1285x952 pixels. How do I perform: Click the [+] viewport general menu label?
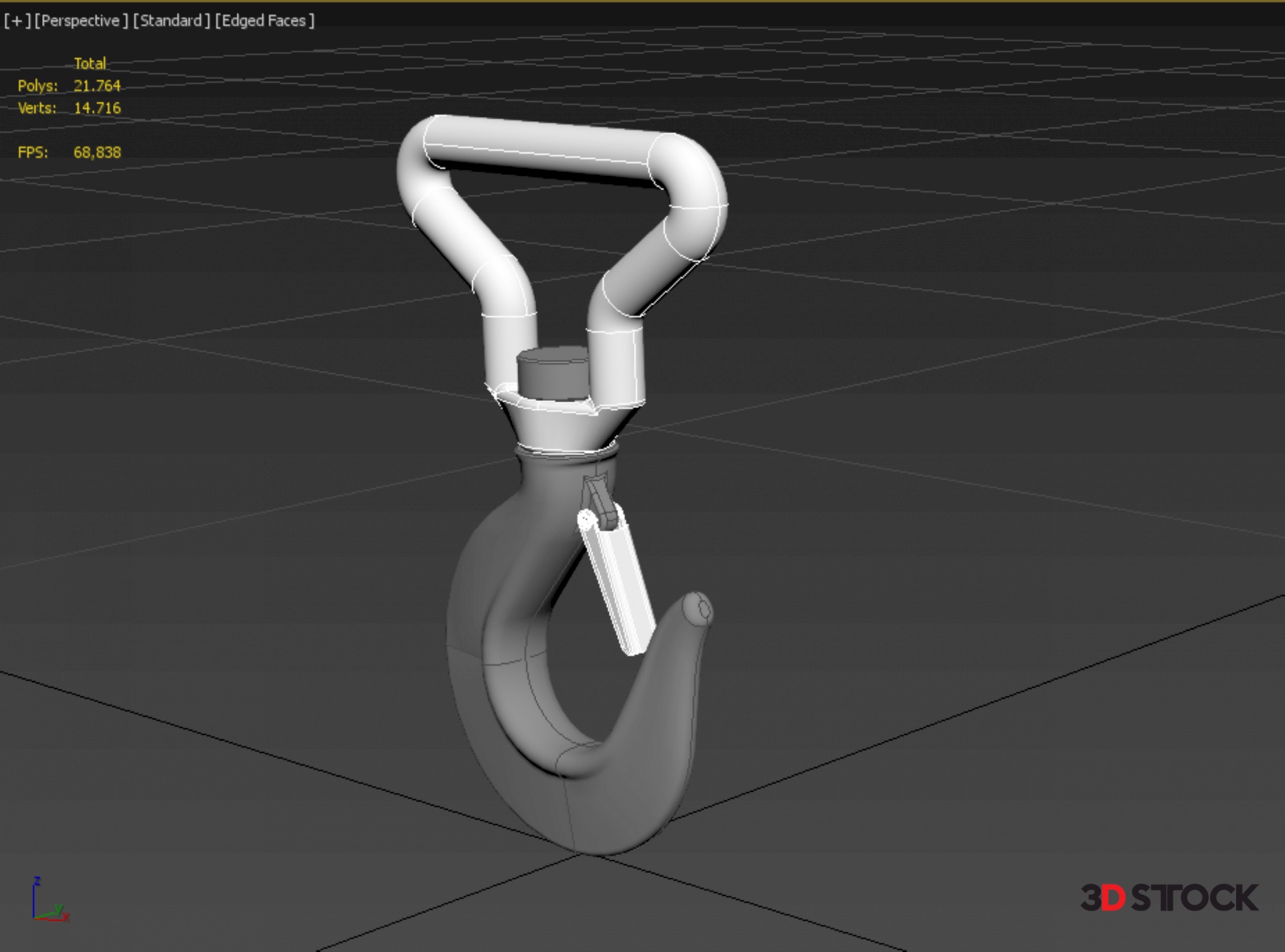pos(17,21)
